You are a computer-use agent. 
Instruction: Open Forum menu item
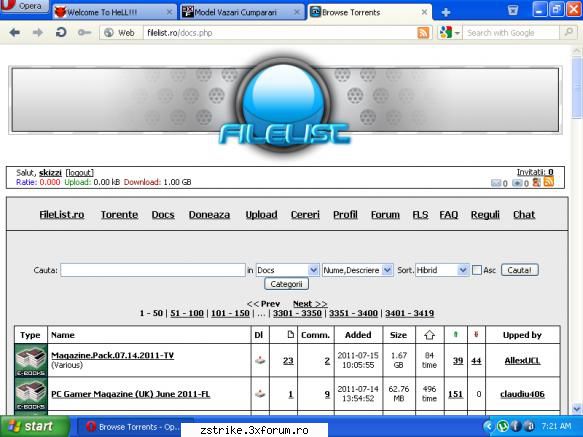385,215
